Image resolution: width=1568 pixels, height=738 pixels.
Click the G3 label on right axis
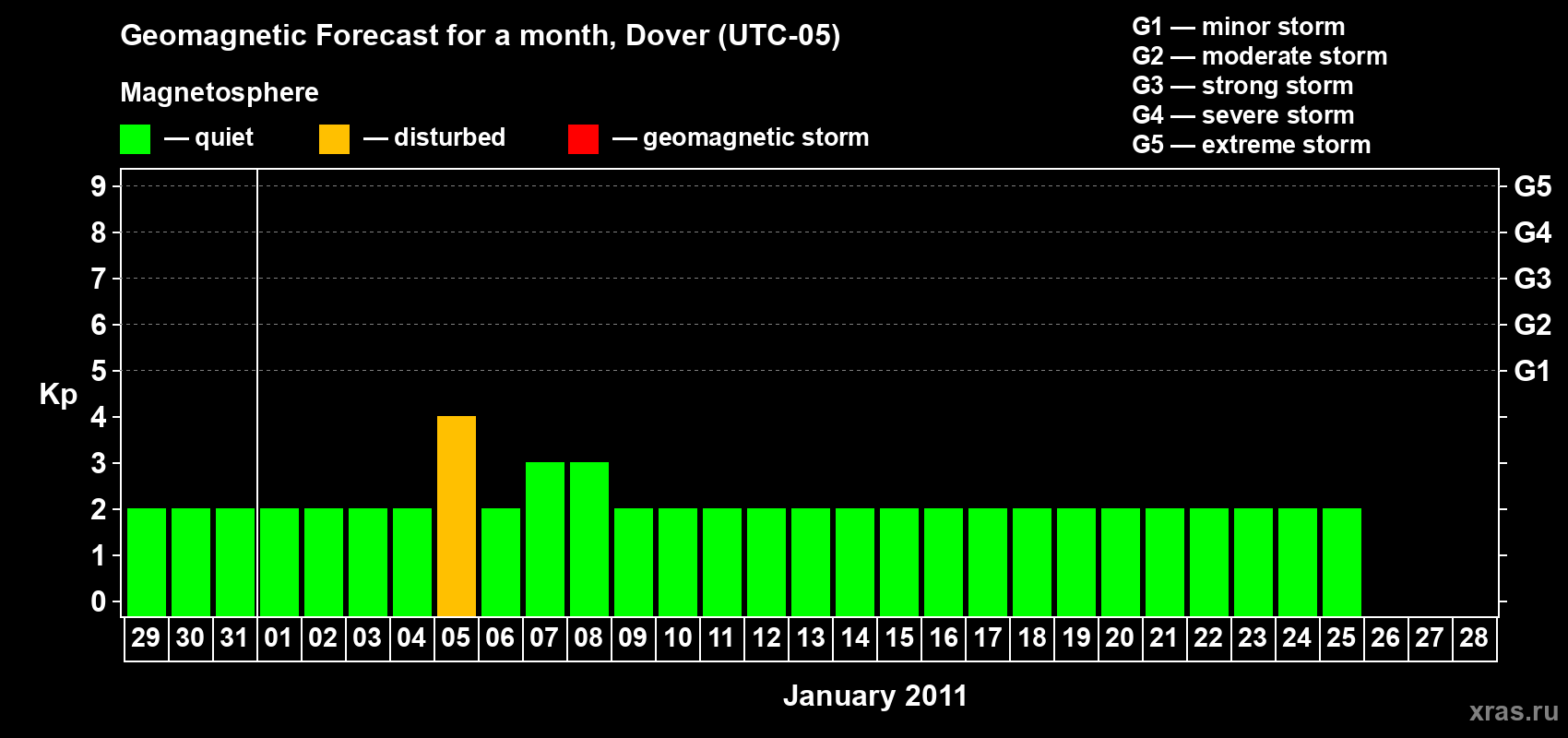coord(1533,279)
